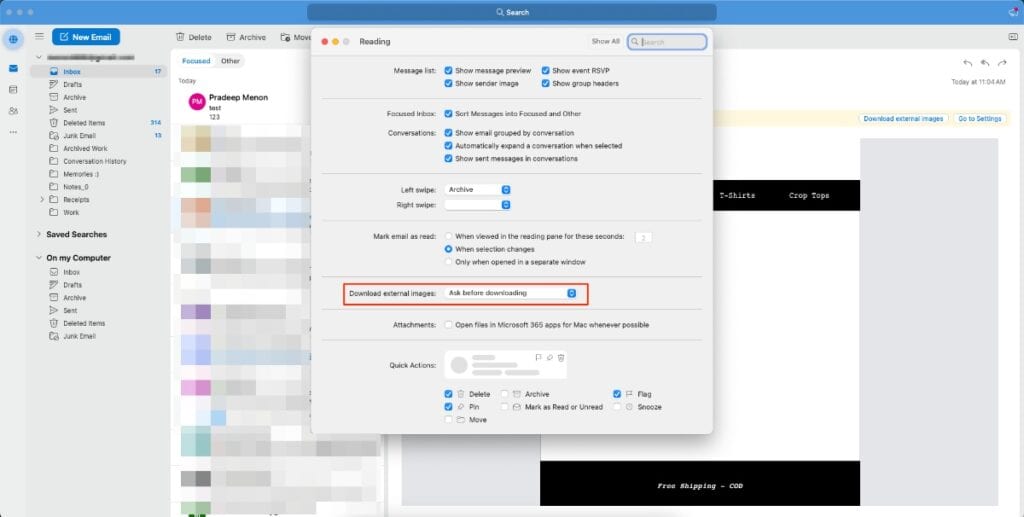Screen dimensions: 1024x517
Task: Click the PM avatar of Pradeep Menon
Action: (x=197, y=102)
